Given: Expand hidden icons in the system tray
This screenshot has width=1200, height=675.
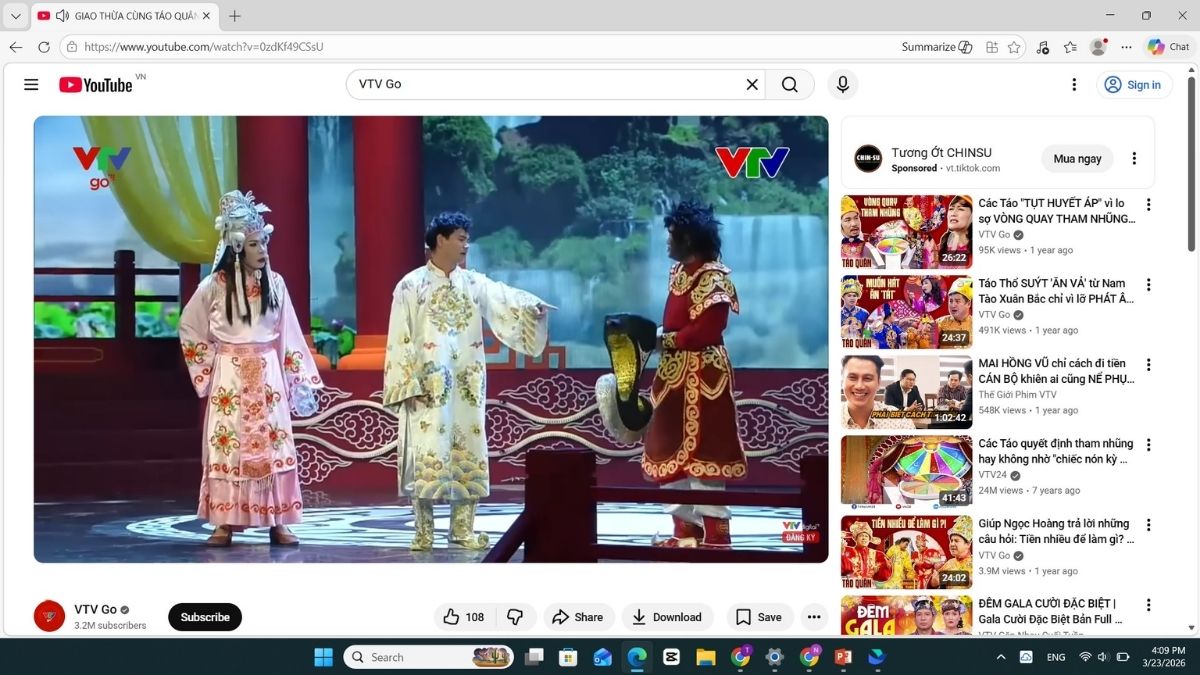Looking at the screenshot, I should point(1001,657).
